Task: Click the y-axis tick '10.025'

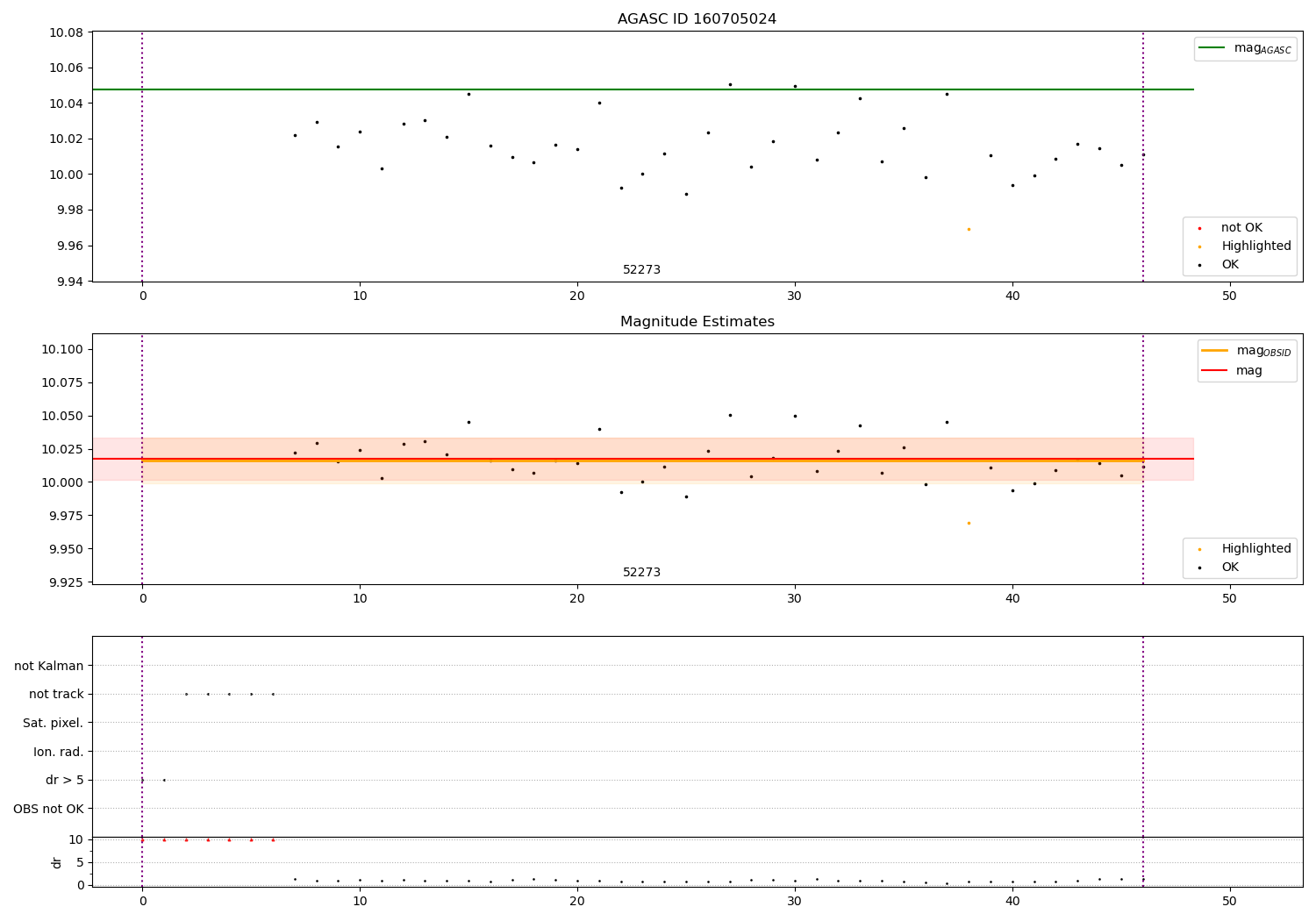Action: [x=62, y=449]
